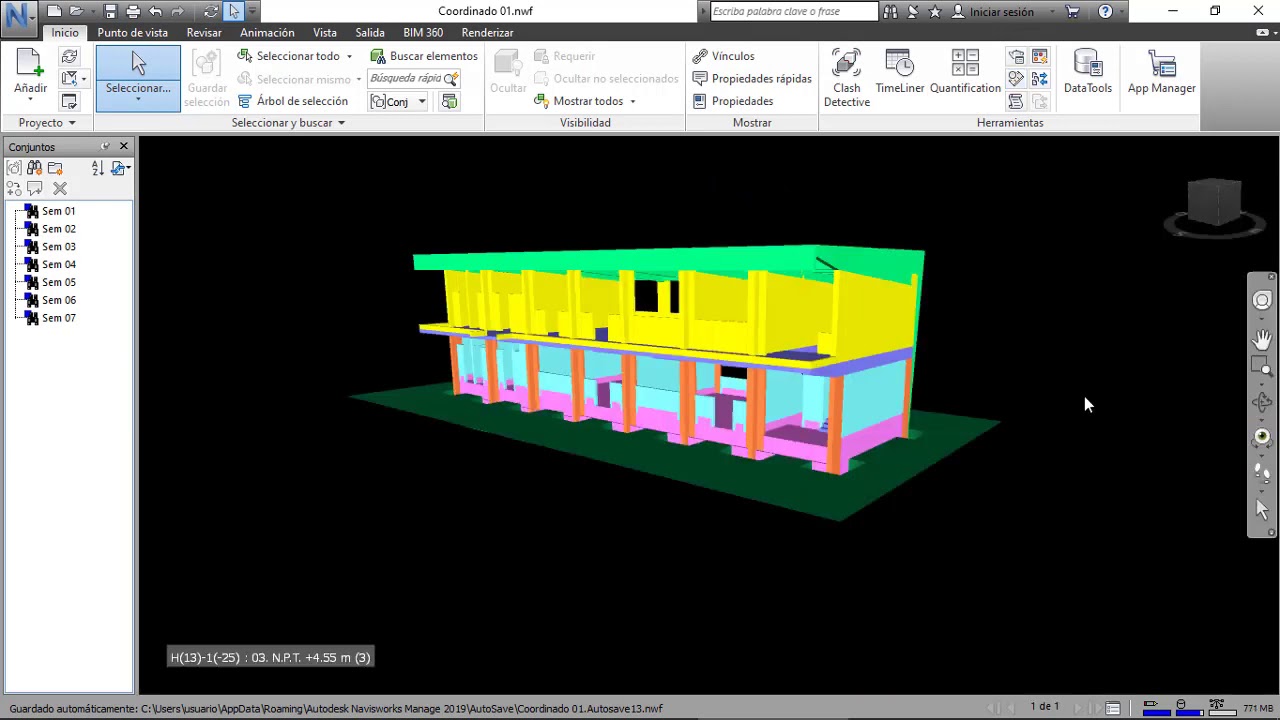This screenshot has width=1280, height=720.
Task: Activate the Seleccionar arrow tool
Action: coord(138,78)
